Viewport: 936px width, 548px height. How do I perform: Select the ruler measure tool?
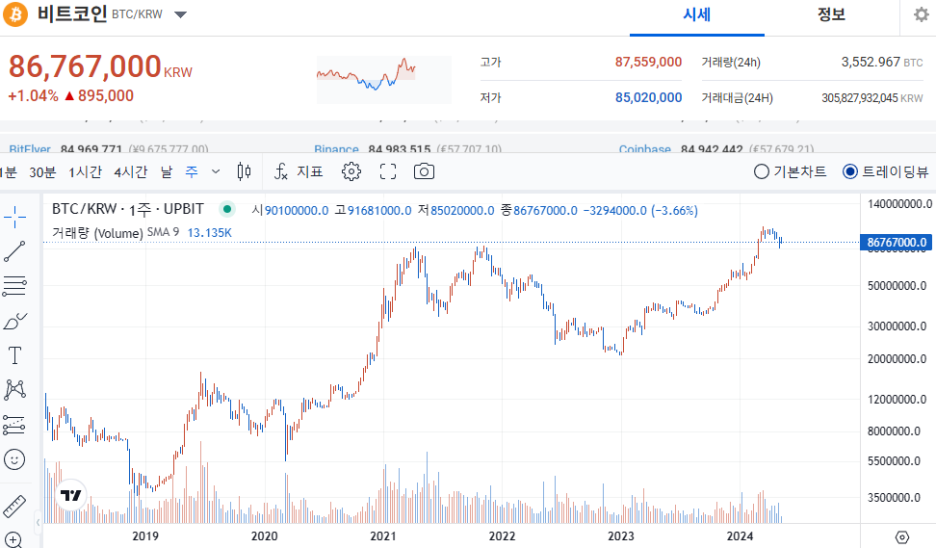[x=14, y=506]
